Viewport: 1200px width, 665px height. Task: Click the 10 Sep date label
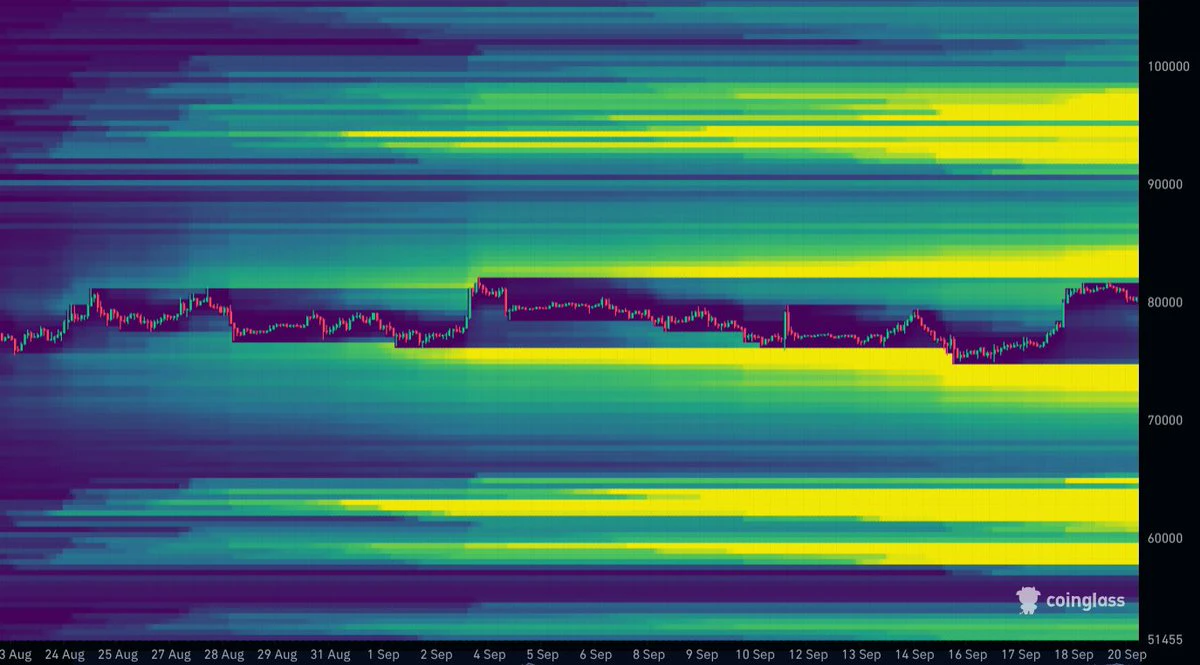point(754,655)
